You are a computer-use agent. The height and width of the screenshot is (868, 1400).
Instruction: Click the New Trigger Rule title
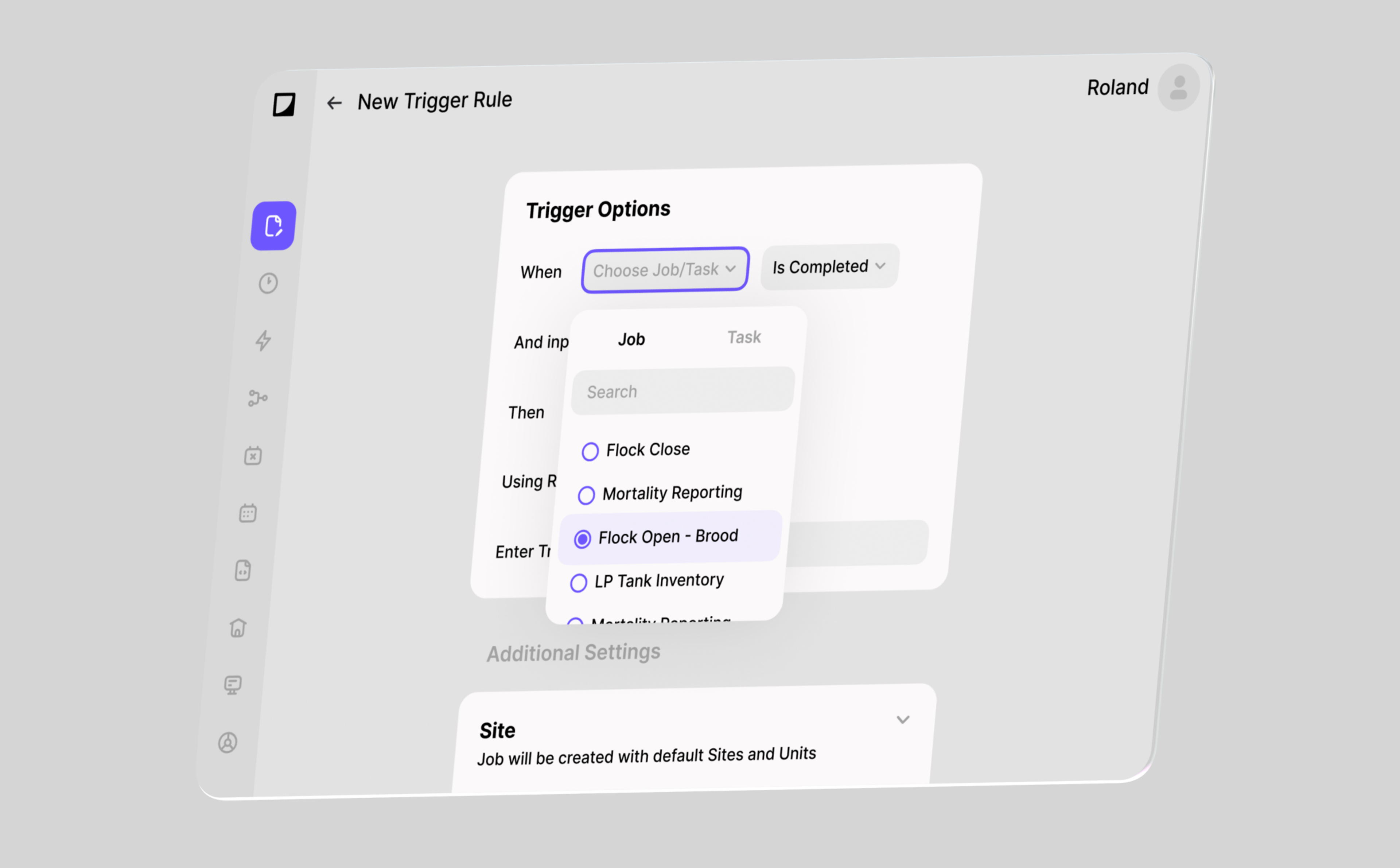click(435, 101)
